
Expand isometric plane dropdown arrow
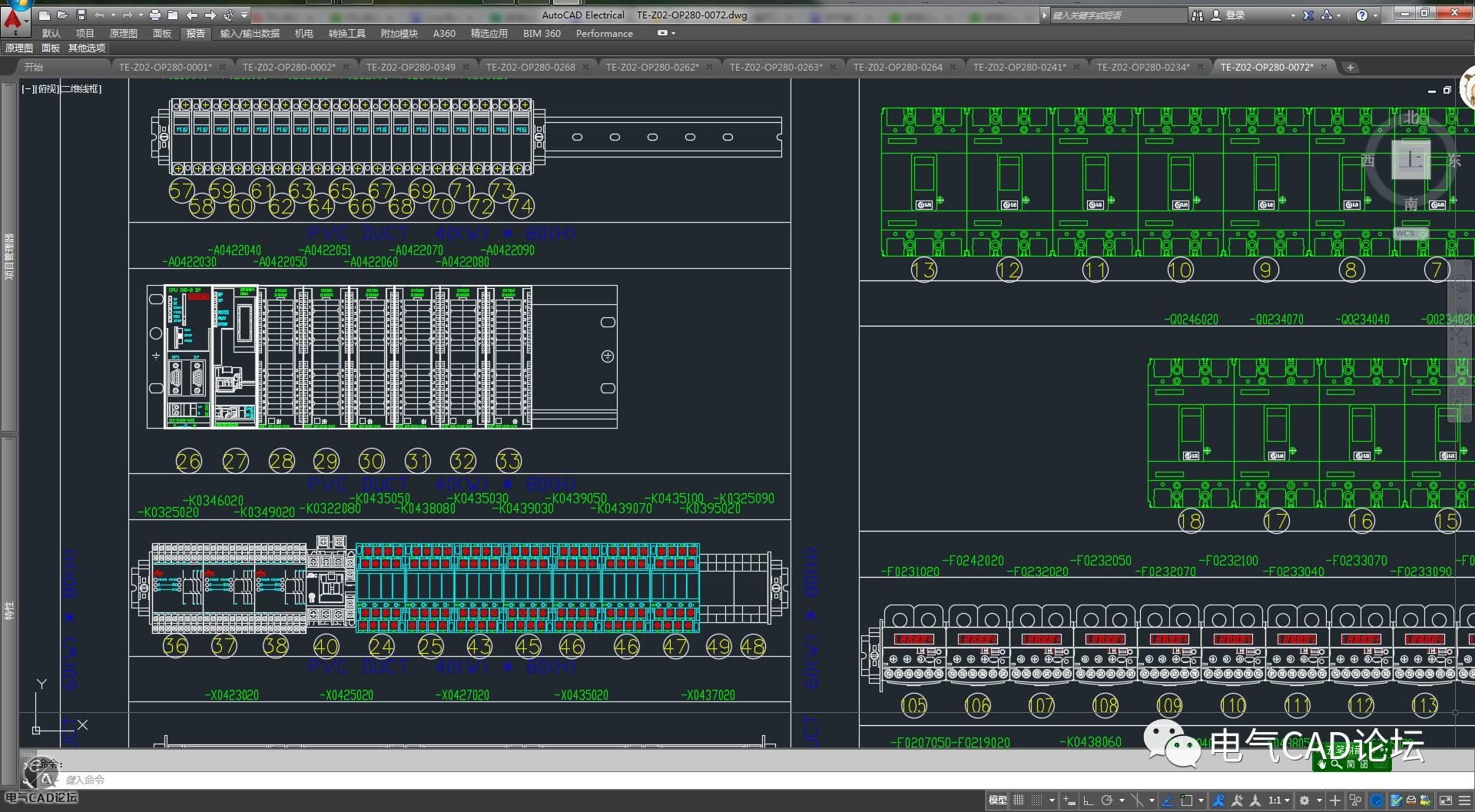click(x=1152, y=800)
